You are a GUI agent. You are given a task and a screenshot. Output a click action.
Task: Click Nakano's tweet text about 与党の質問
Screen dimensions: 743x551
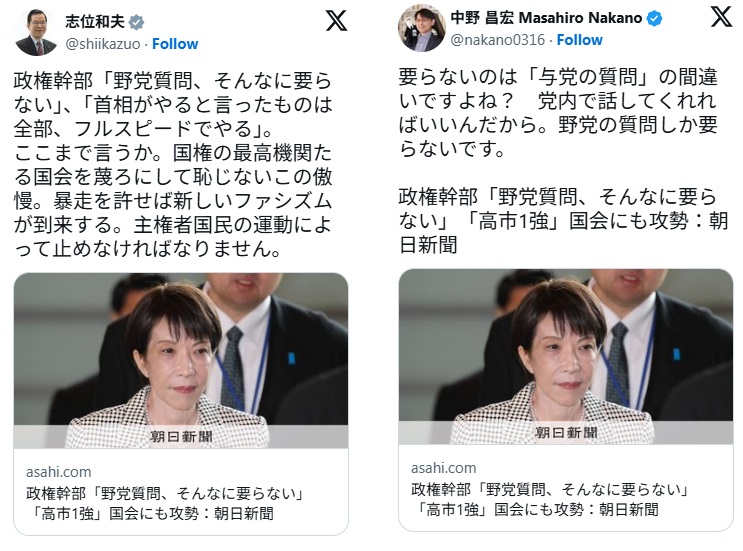558,113
